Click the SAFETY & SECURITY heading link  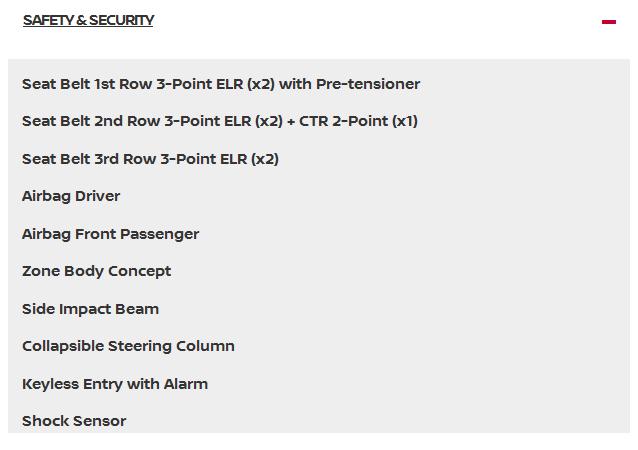[x=88, y=20]
